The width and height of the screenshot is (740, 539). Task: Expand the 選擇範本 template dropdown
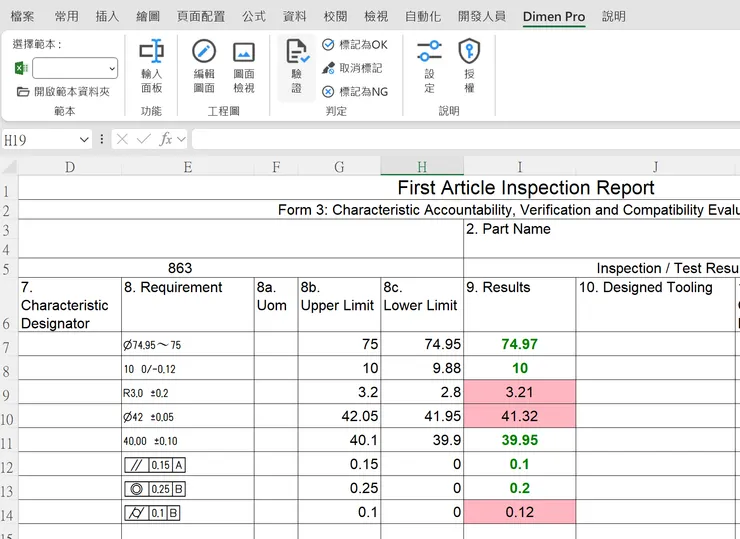coord(110,68)
